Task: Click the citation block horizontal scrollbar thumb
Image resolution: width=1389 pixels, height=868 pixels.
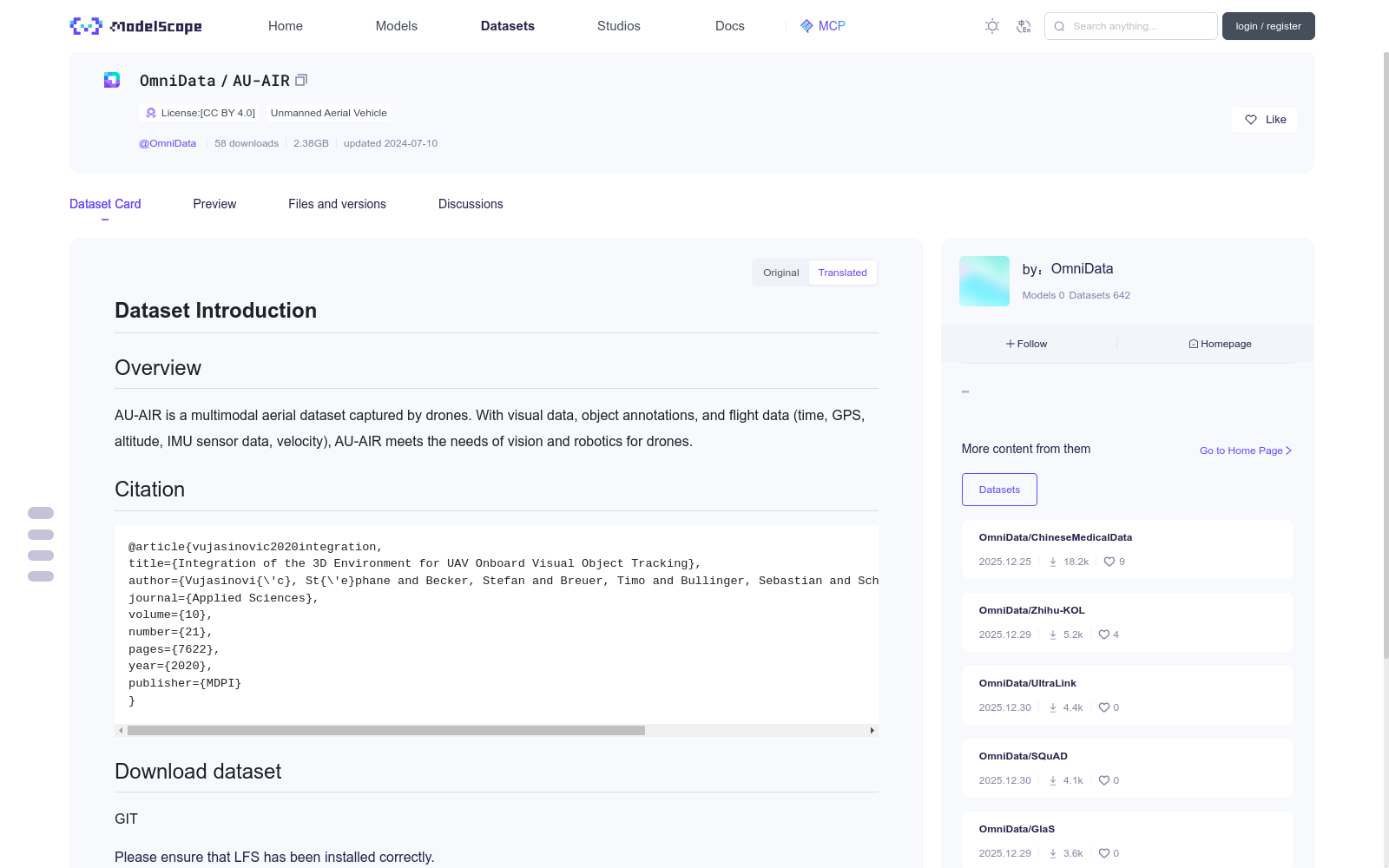Action: click(386, 731)
